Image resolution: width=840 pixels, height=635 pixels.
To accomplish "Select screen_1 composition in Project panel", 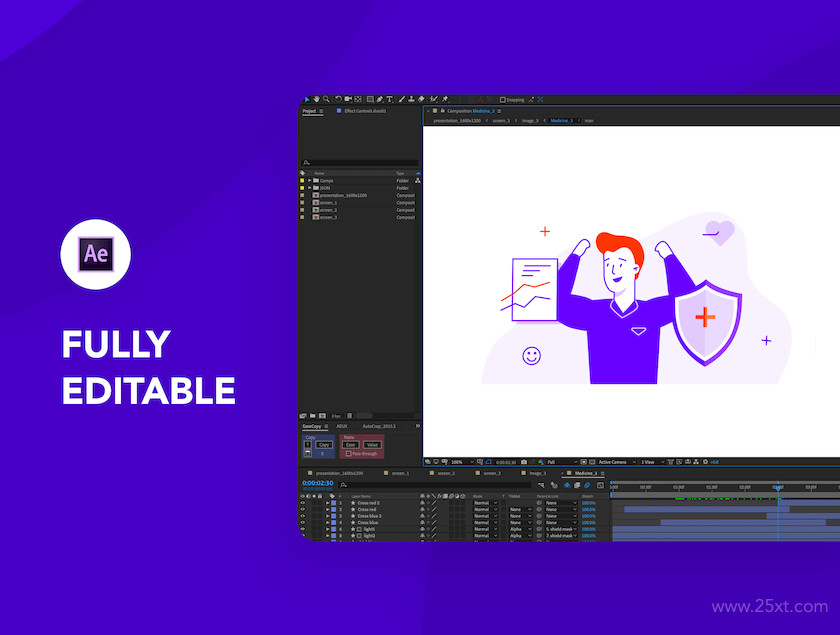I will coord(328,203).
